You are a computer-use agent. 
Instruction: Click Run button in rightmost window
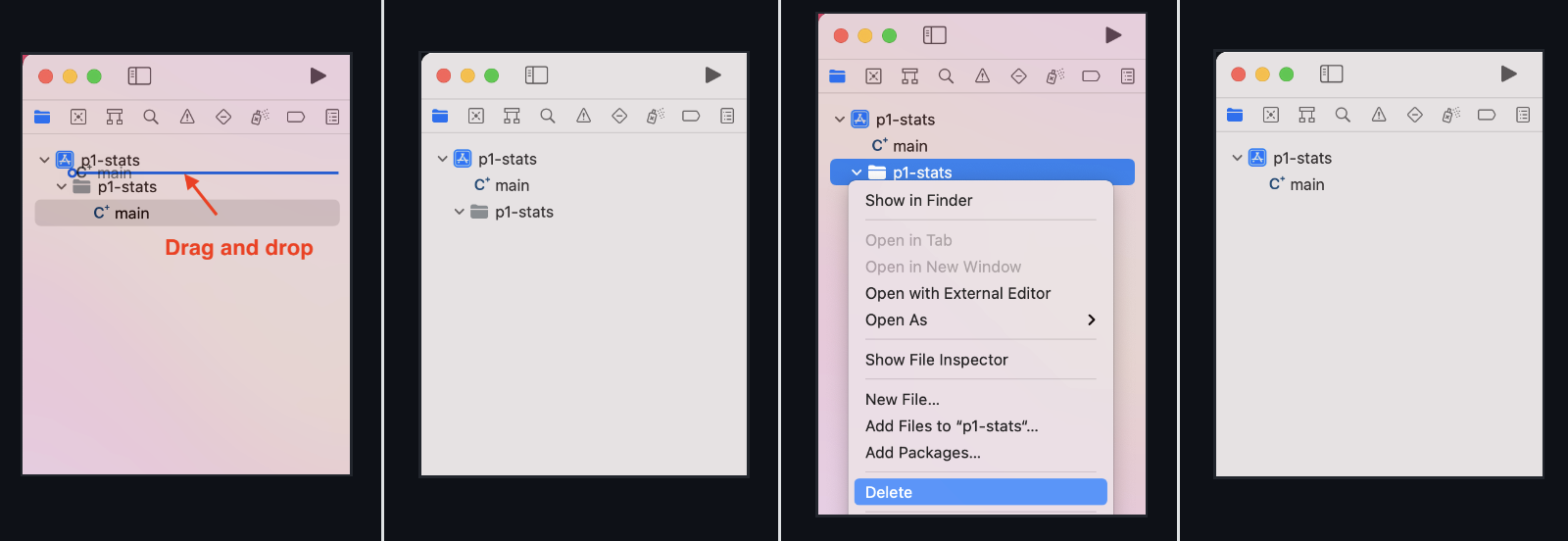(x=1509, y=74)
